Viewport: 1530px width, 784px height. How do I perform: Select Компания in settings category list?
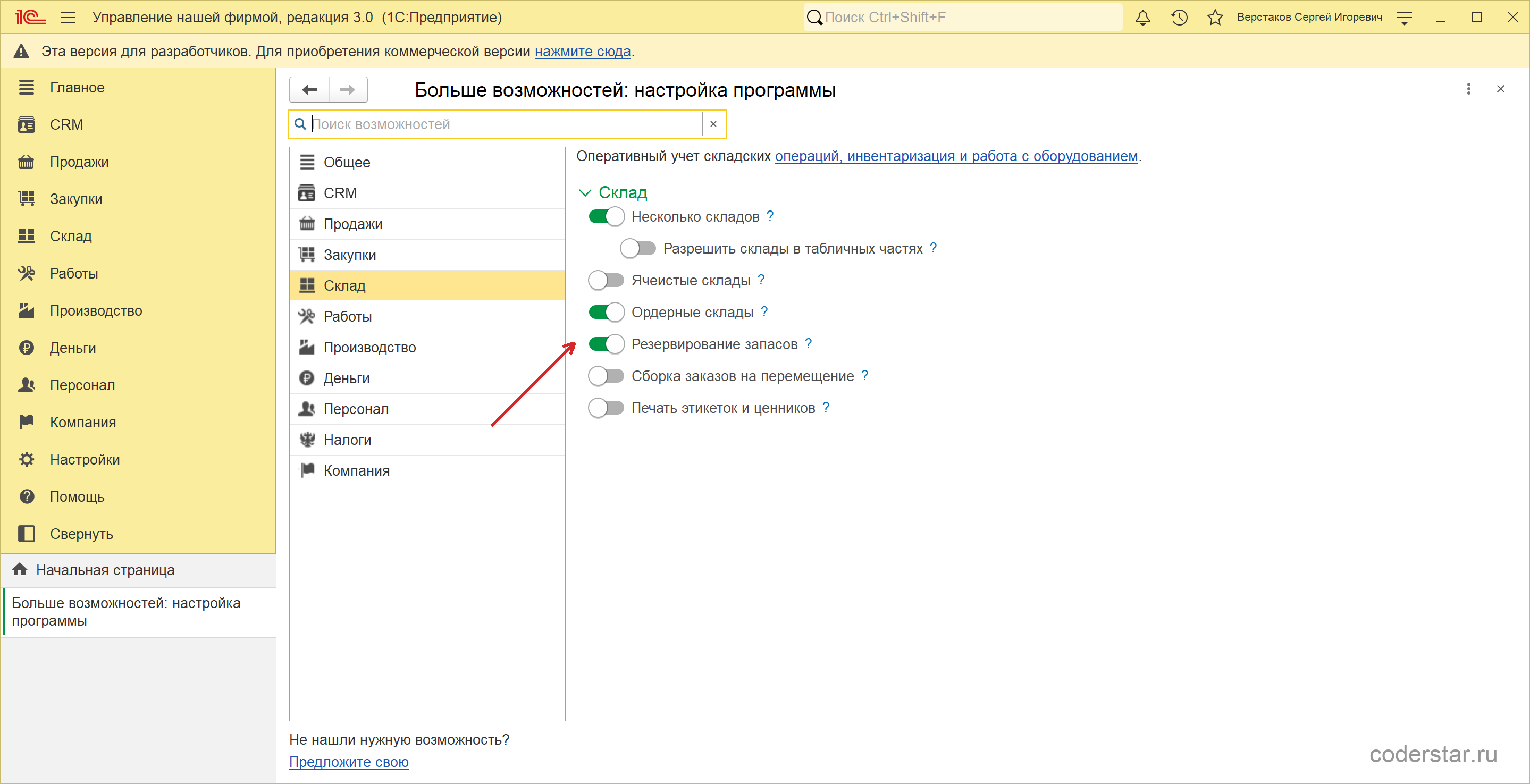click(427, 471)
